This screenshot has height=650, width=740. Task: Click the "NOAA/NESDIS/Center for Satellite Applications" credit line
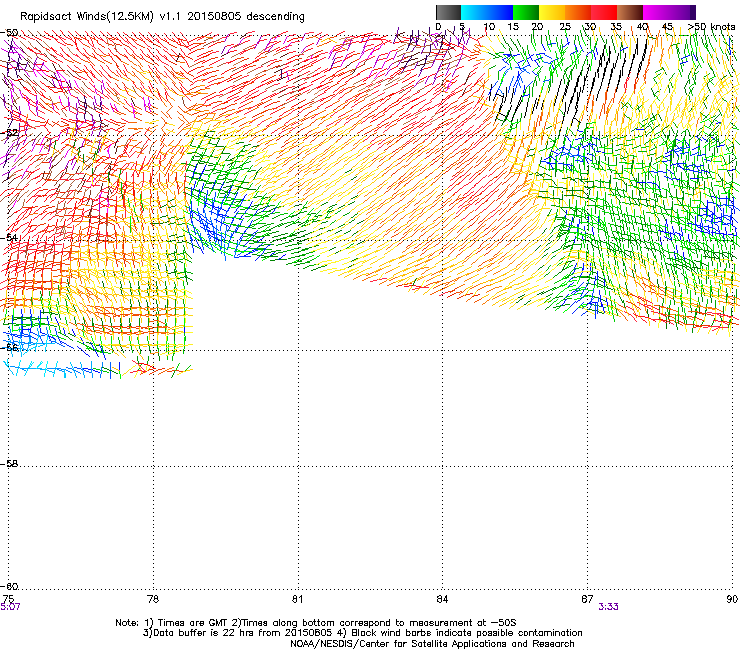pos(432,643)
